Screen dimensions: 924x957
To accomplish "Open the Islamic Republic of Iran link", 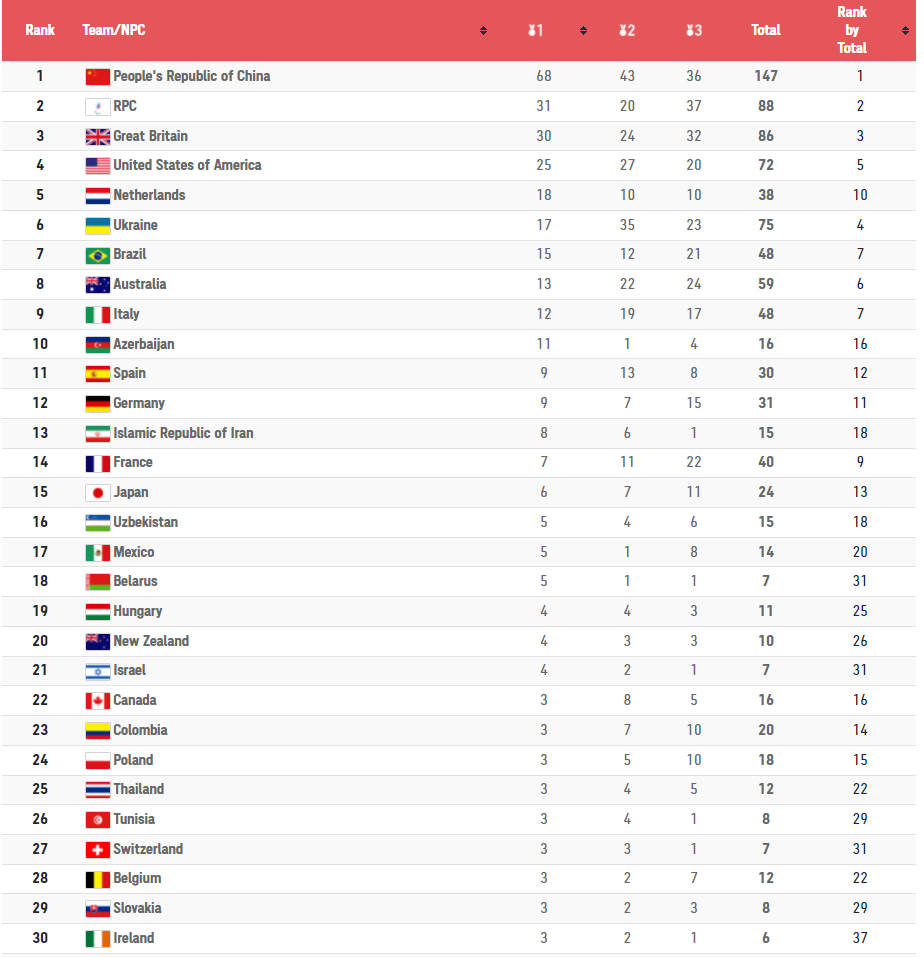I will tap(183, 433).
